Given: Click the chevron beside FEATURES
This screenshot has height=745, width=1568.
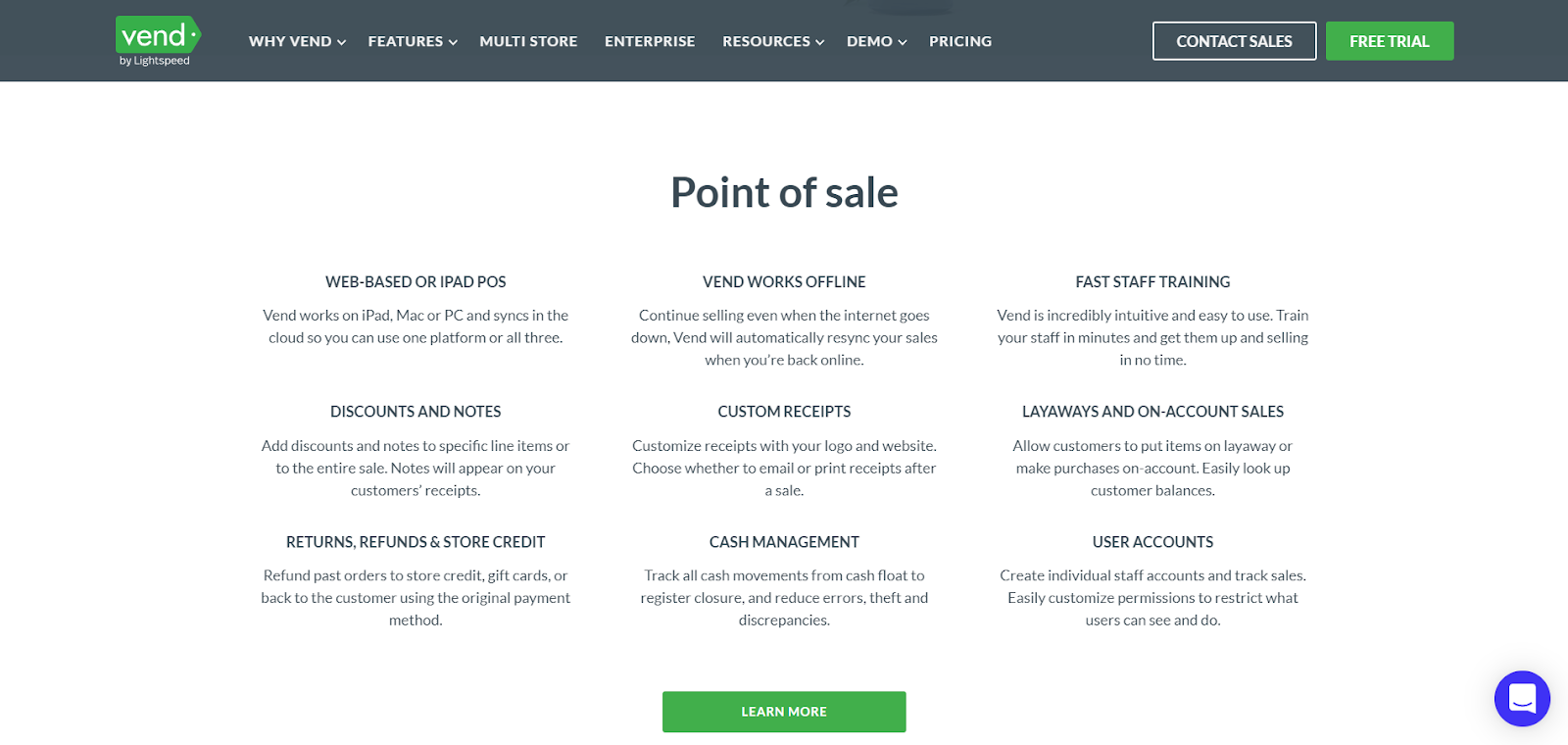Looking at the screenshot, I should point(454,42).
